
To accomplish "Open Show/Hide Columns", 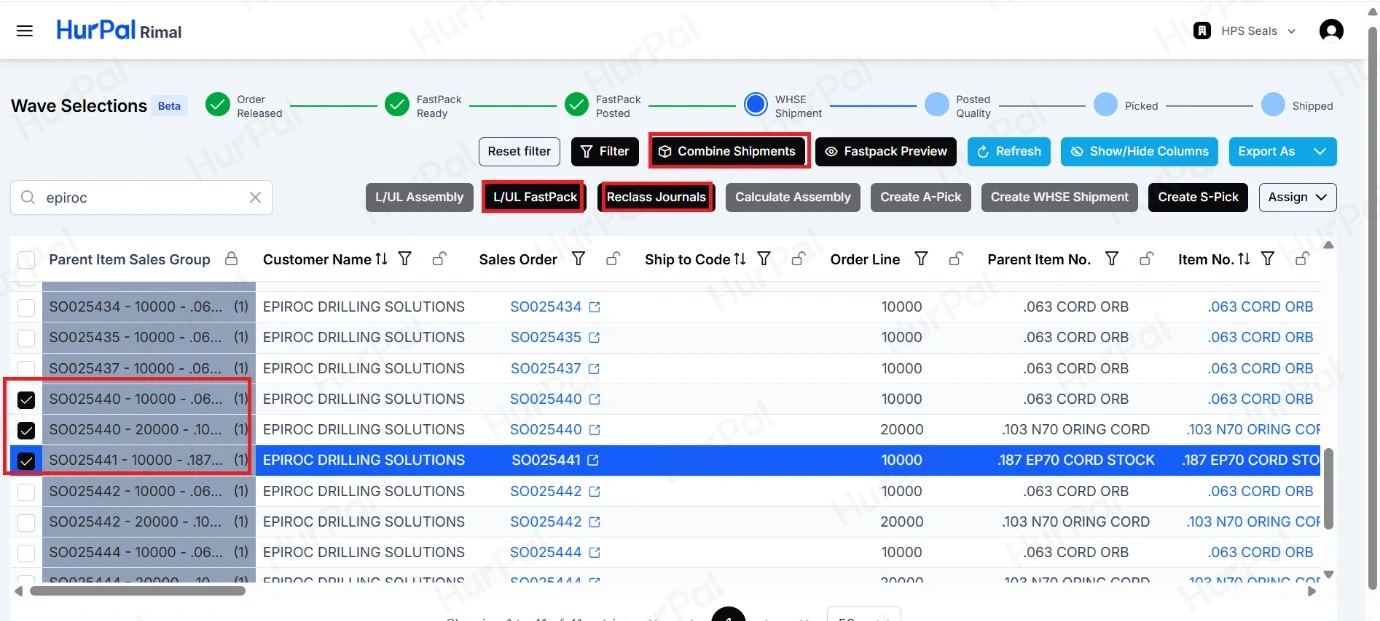I will (x=1139, y=152).
